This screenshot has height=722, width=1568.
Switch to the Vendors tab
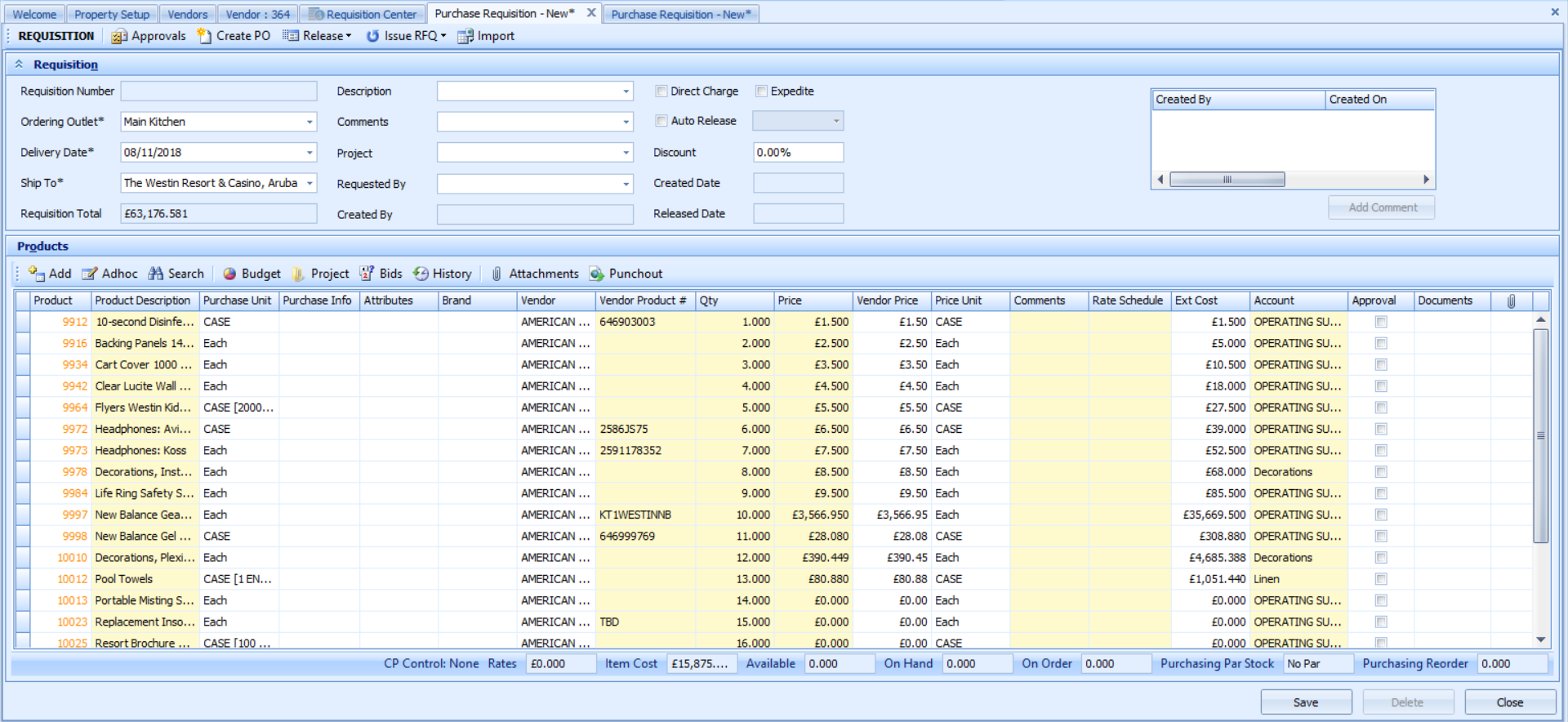click(187, 14)
